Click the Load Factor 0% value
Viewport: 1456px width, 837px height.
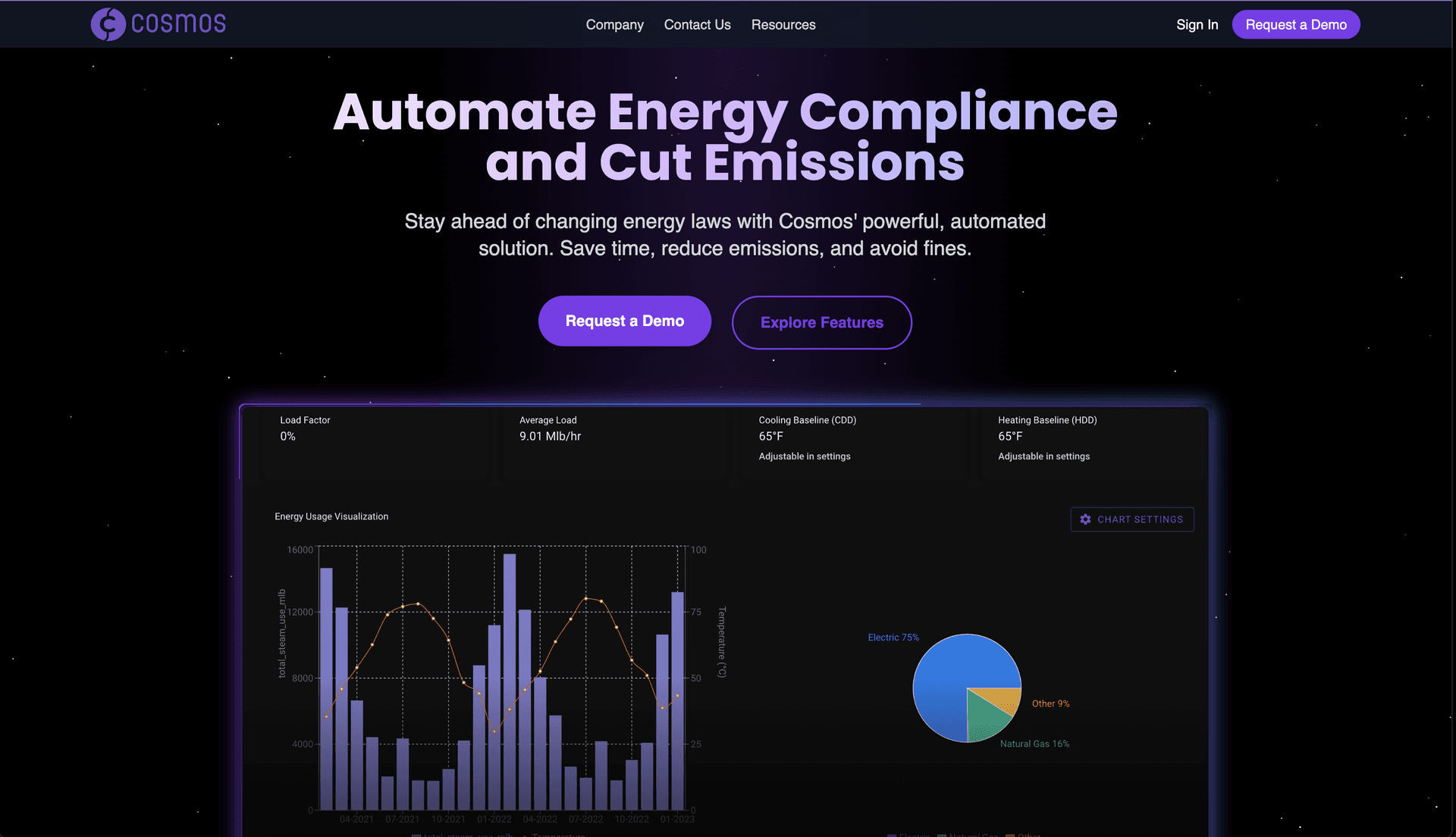[287, 436]
